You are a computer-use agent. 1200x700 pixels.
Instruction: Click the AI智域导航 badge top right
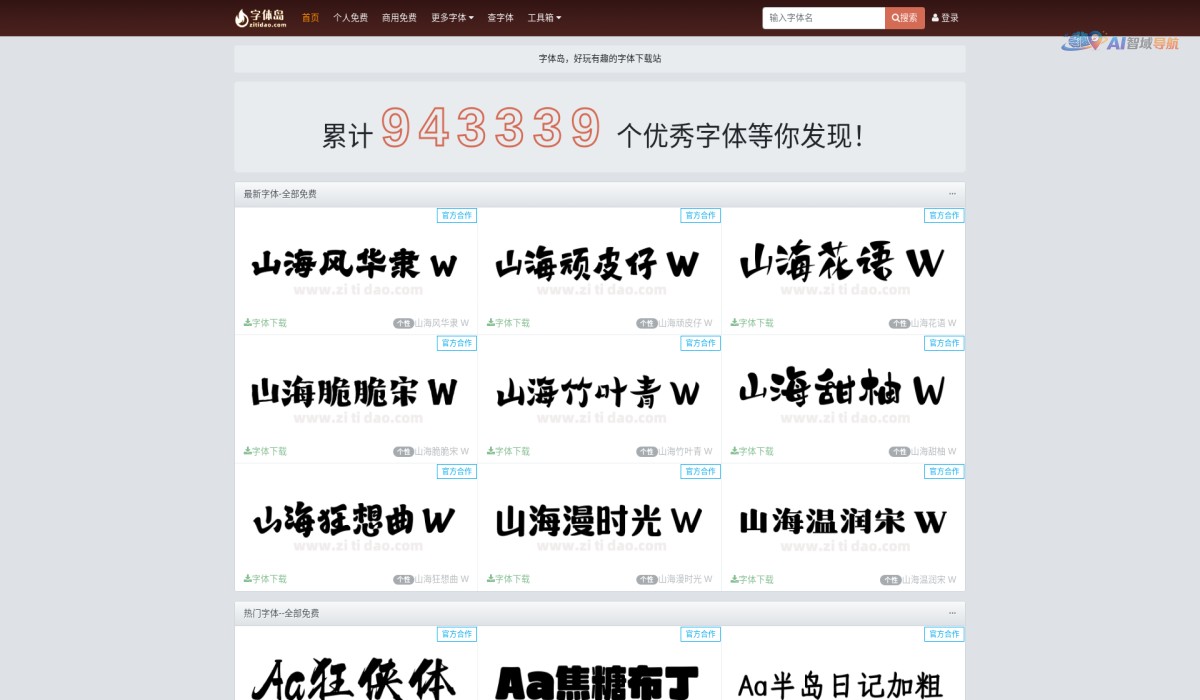[x=1121, y=43]
